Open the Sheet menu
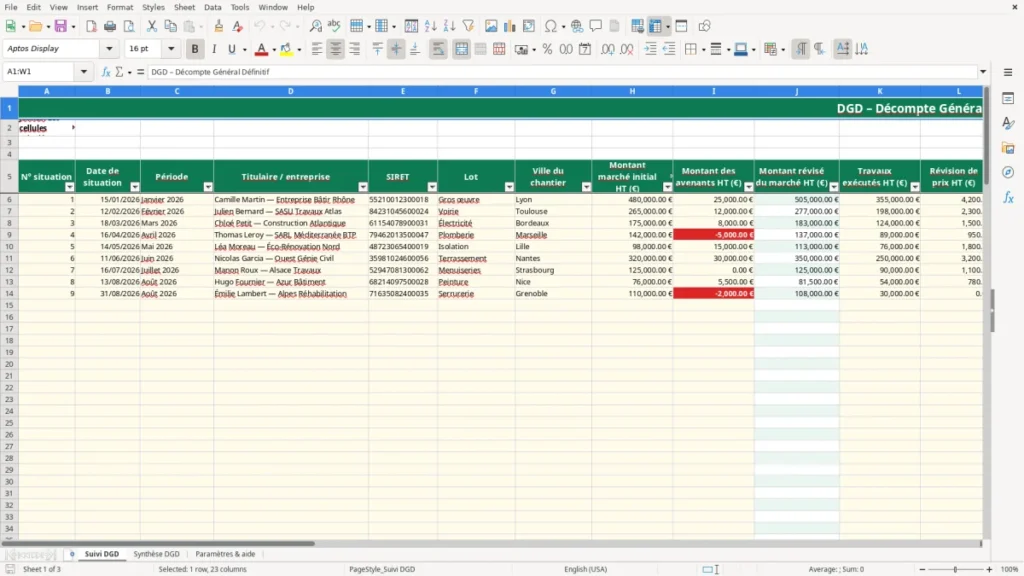The height and width of the screenshot is (576, 1024). pyautogui.click(x=184, y=7)
